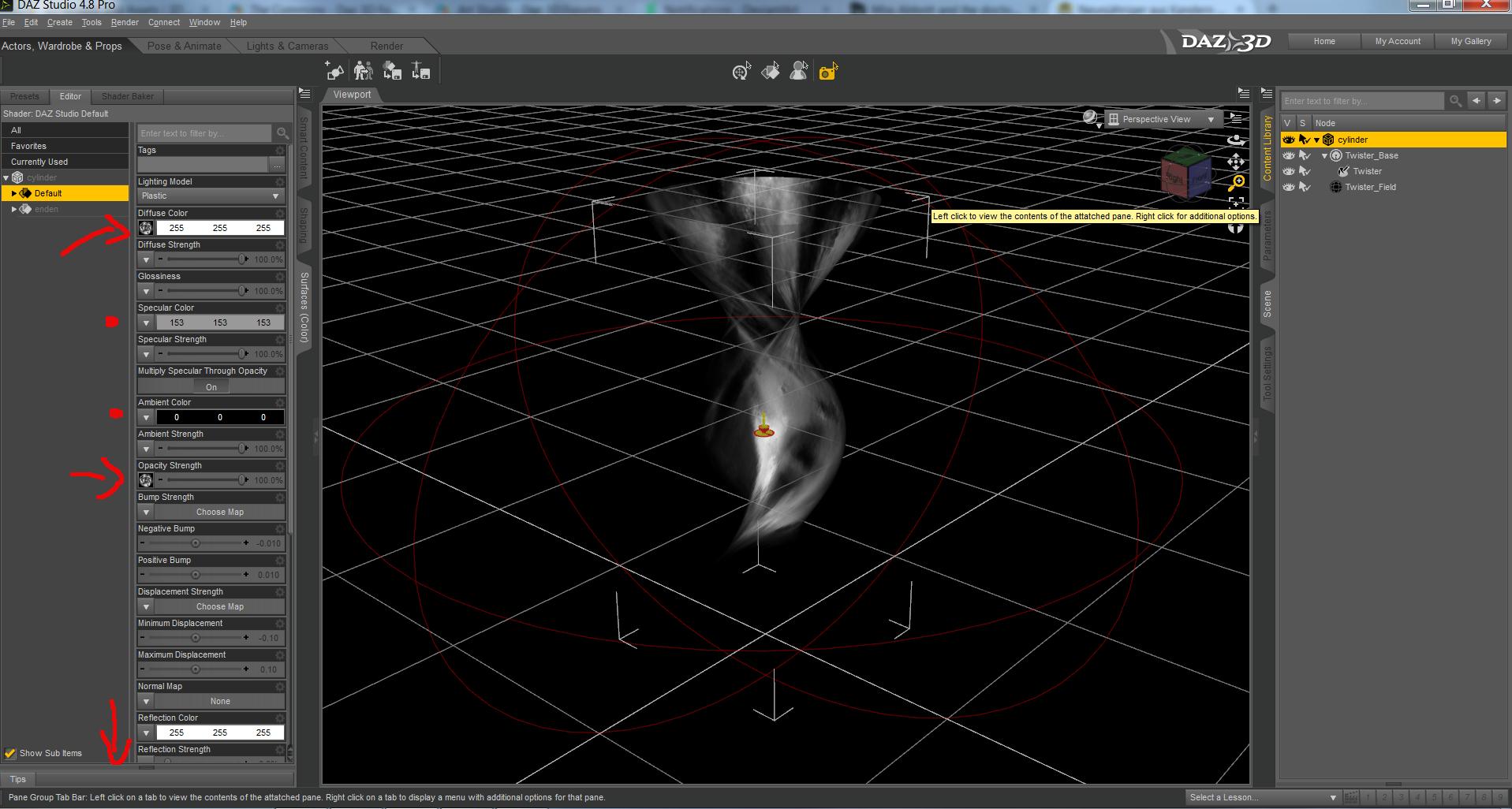Image resolution: width=1512 pixels, height=809 pixels.
Task: Toggle selectability for Twister_Base node
Action: coord(1305,155)
